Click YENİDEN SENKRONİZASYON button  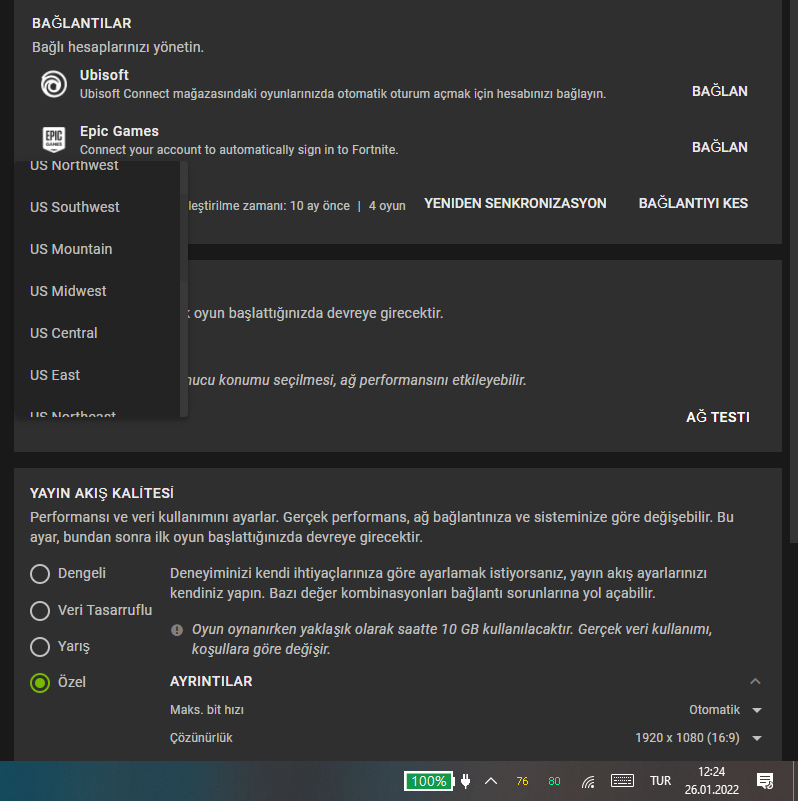coord(515,203)
